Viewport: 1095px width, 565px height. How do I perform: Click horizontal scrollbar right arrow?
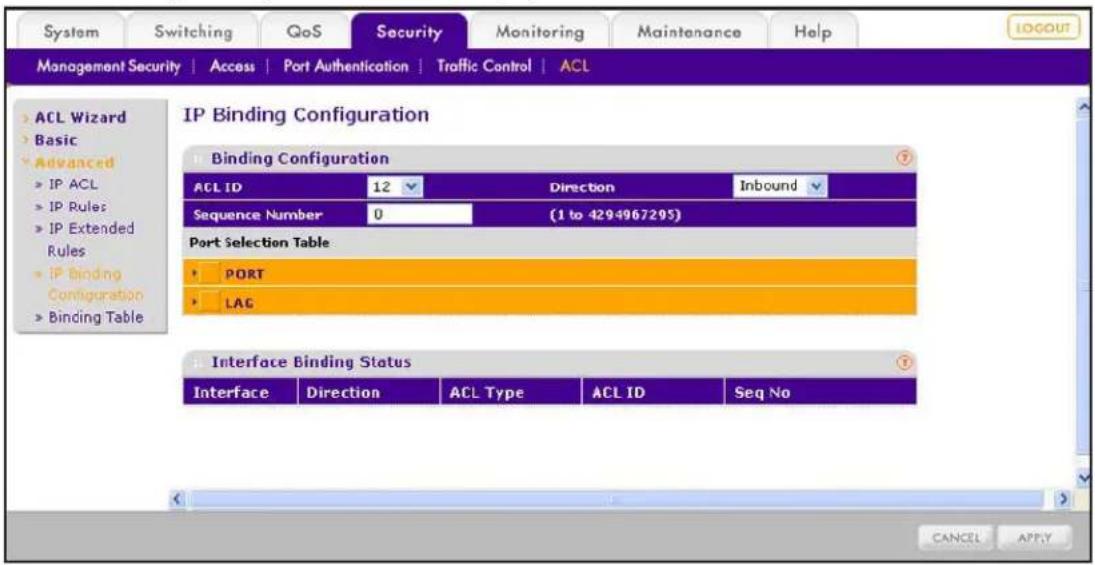pos(1064,499)
